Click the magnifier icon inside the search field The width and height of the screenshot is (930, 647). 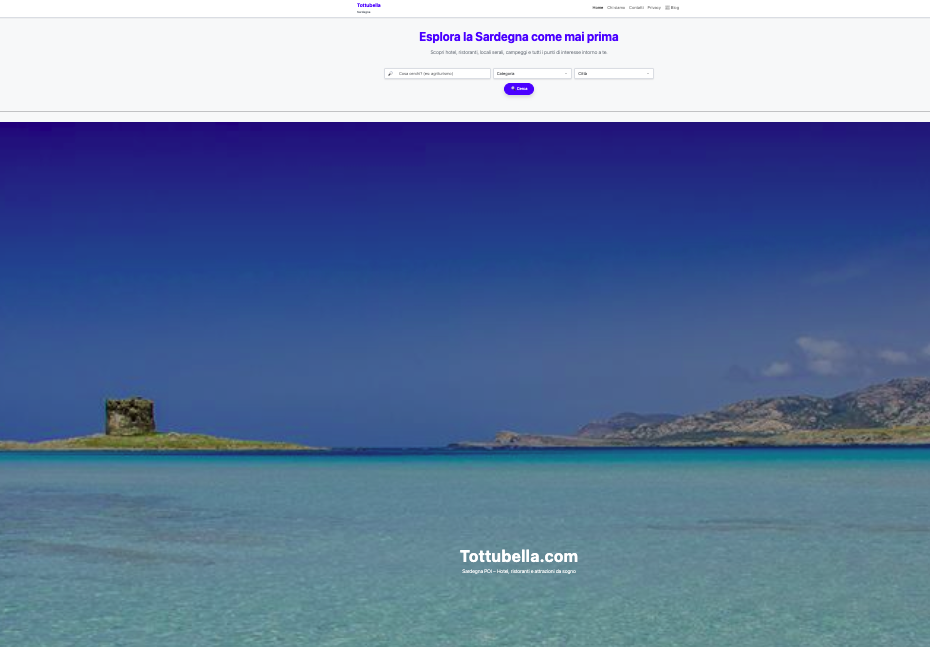click(x=390, y=73)
